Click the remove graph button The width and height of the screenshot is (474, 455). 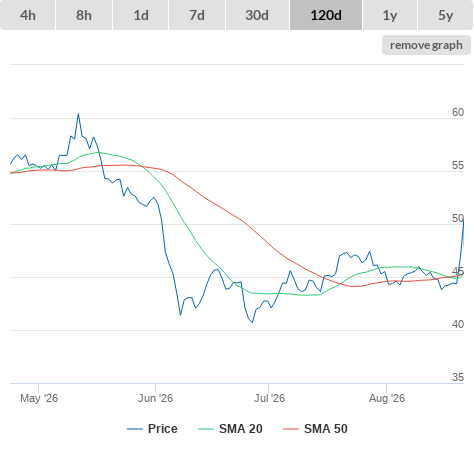click(x=426, y=45)
